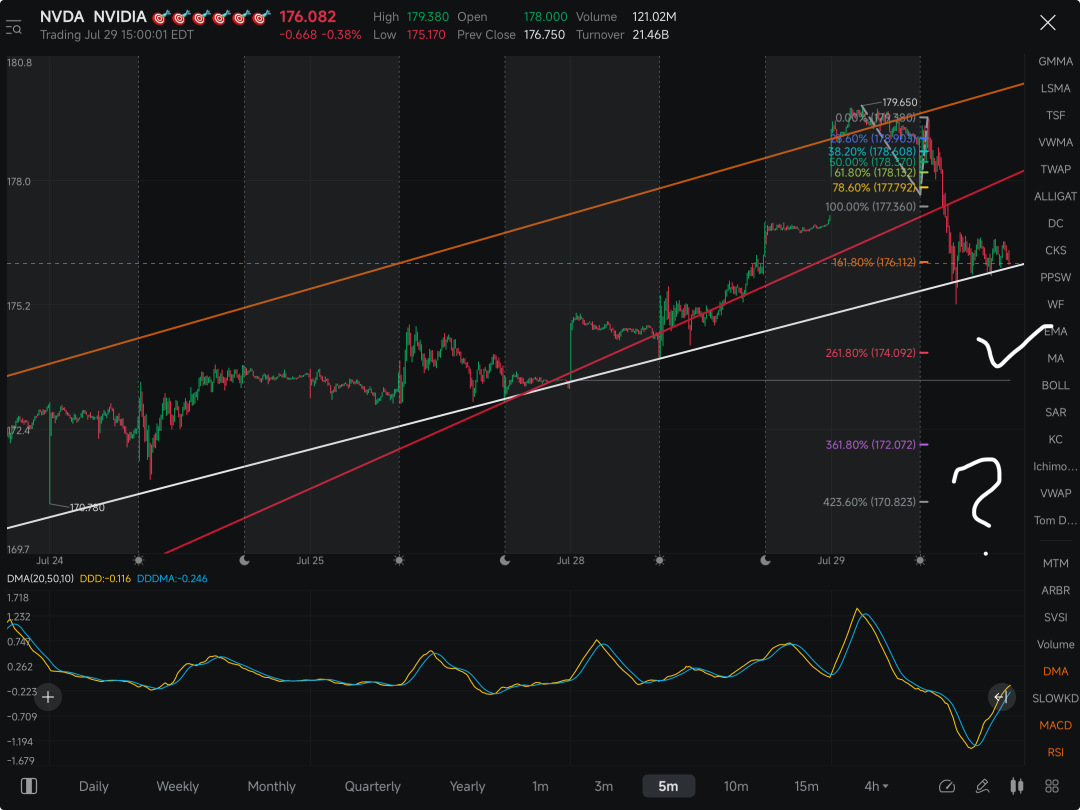Image resolution: width=1080 pixels, height=810 pixels.
Task: Enable the TSF indicator
Action: click(x=1055, y=115)
